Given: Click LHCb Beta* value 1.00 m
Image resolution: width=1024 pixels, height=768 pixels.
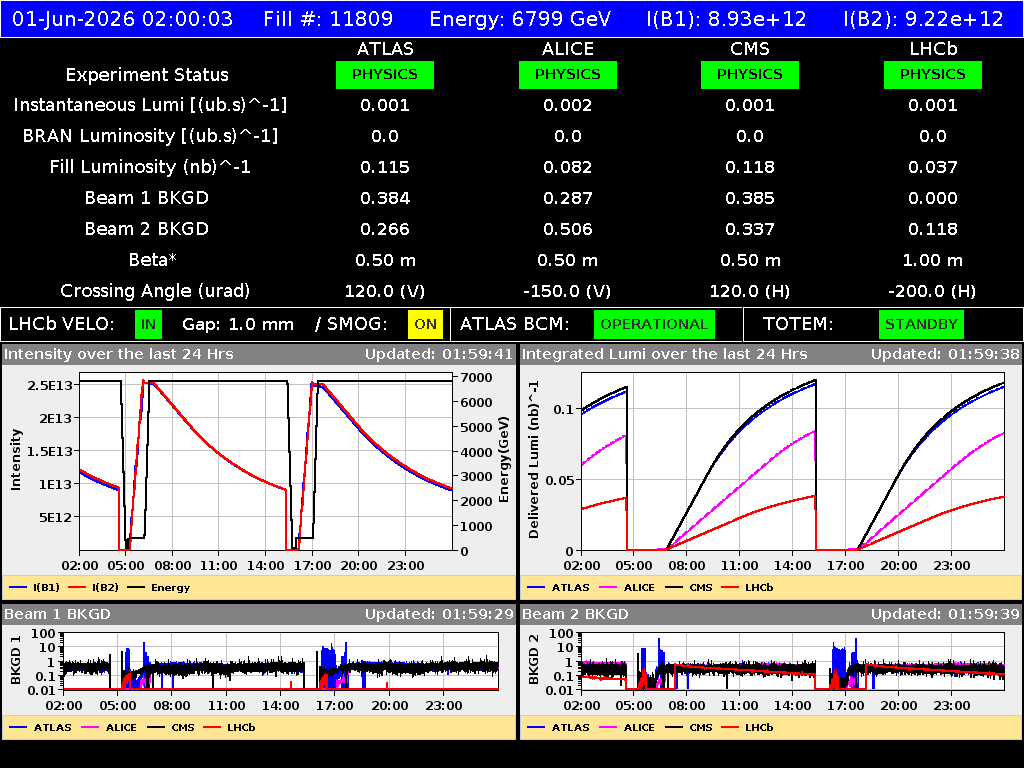Looking at the screenshot, I should 933,260.
